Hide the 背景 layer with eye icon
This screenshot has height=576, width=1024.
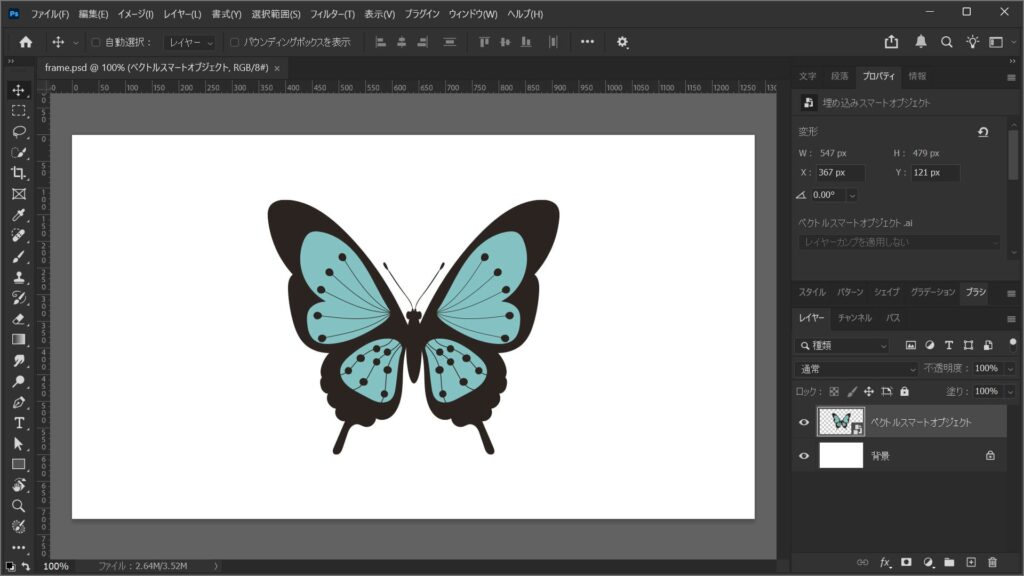pyautogui.click(x=804, y=456)
